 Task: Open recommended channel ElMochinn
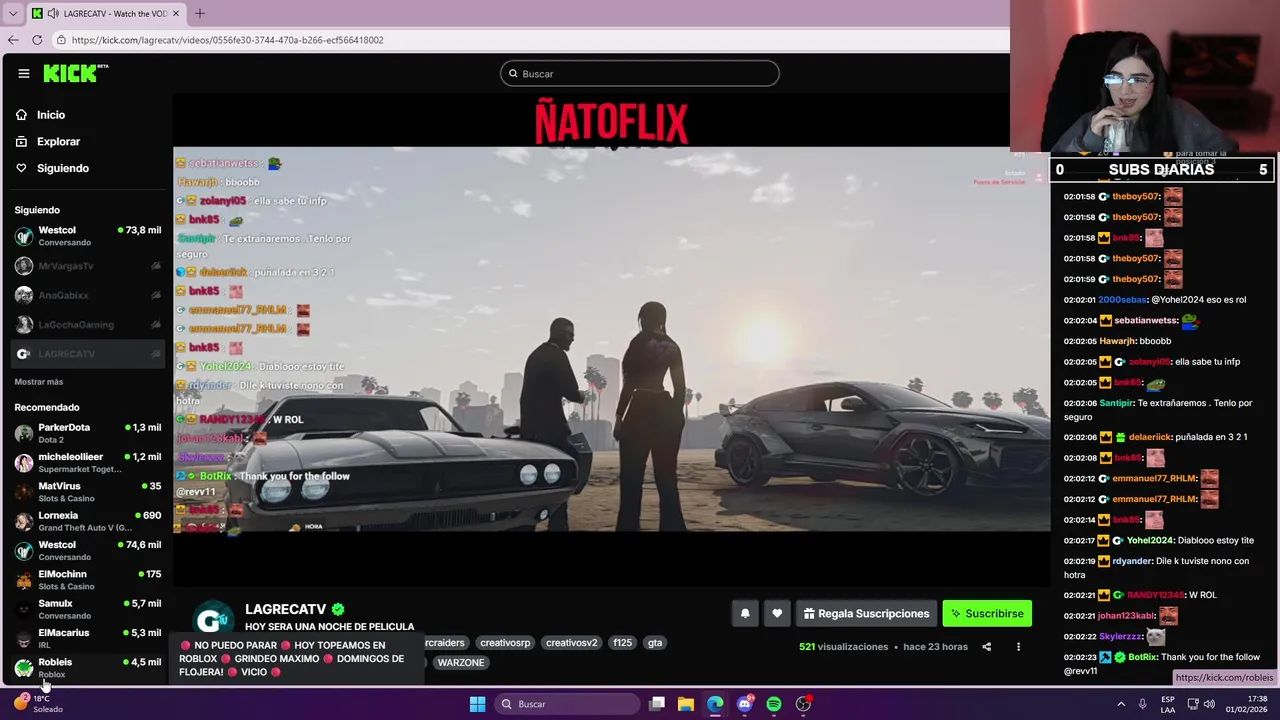click(88, 580)
